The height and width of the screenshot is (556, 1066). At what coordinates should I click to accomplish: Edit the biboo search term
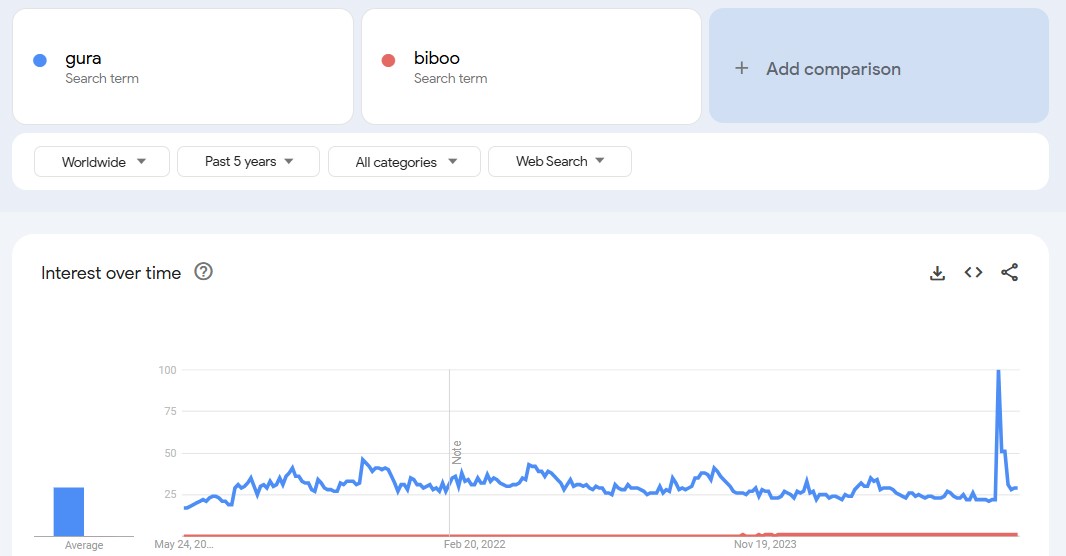coord(437,58)
